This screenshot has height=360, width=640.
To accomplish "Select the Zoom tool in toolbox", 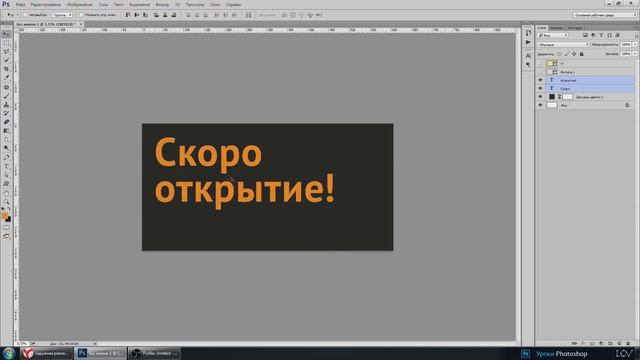I will pyautogui.click(x=6, y=202).
